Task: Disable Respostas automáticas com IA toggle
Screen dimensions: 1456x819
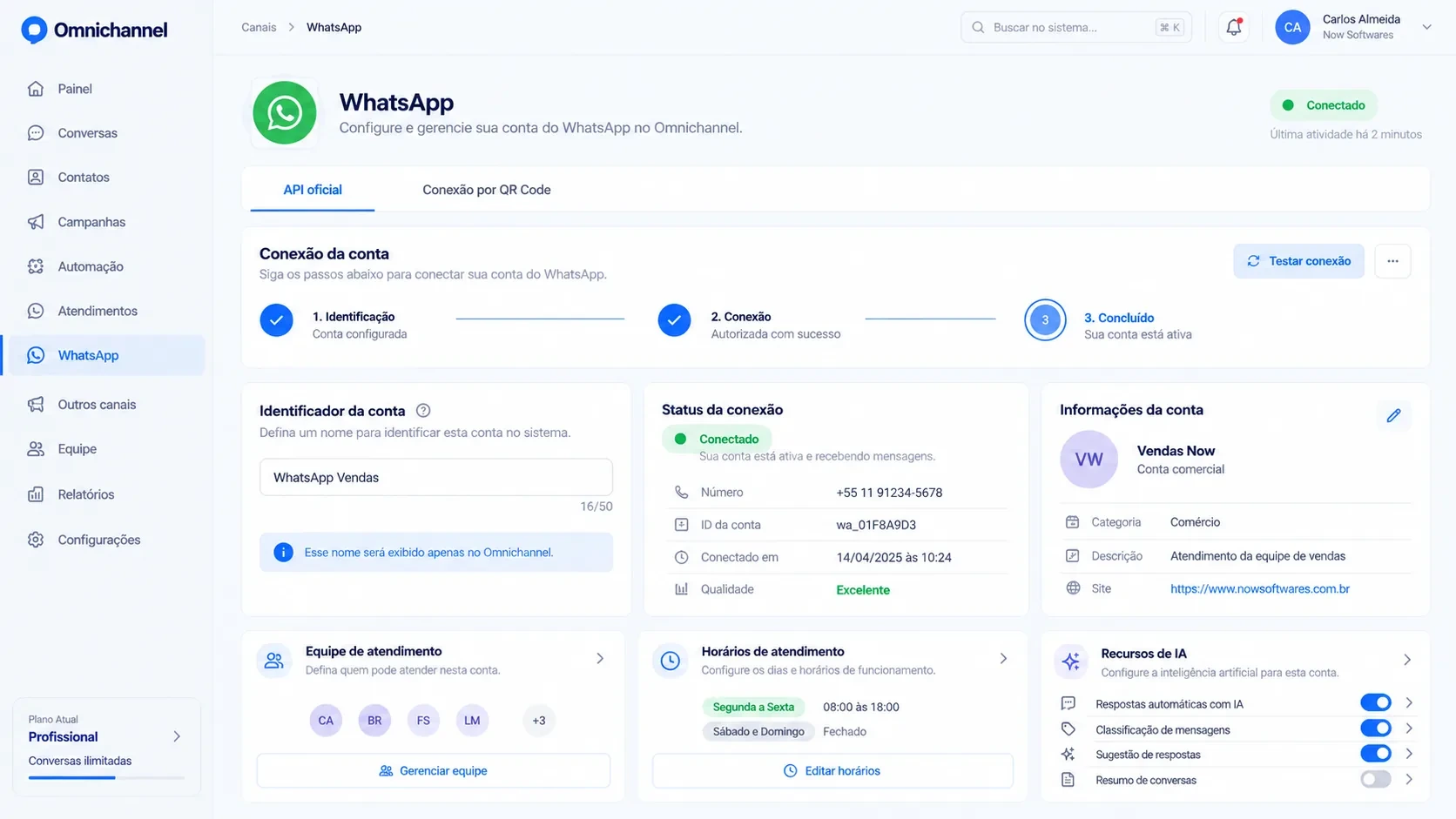Action: [x=1376, y=703]
